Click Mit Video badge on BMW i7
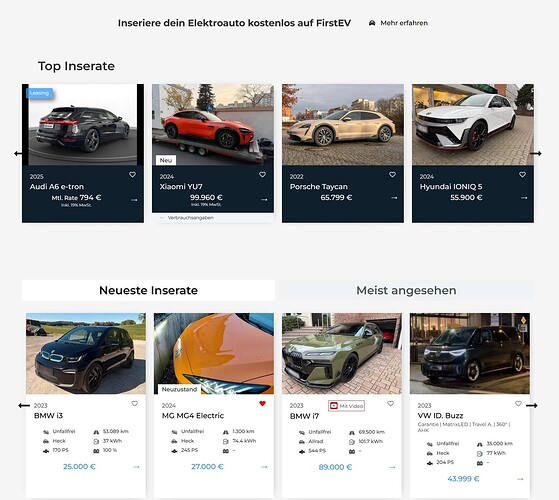Screen dimensions: 559x500 click(347, 406)
